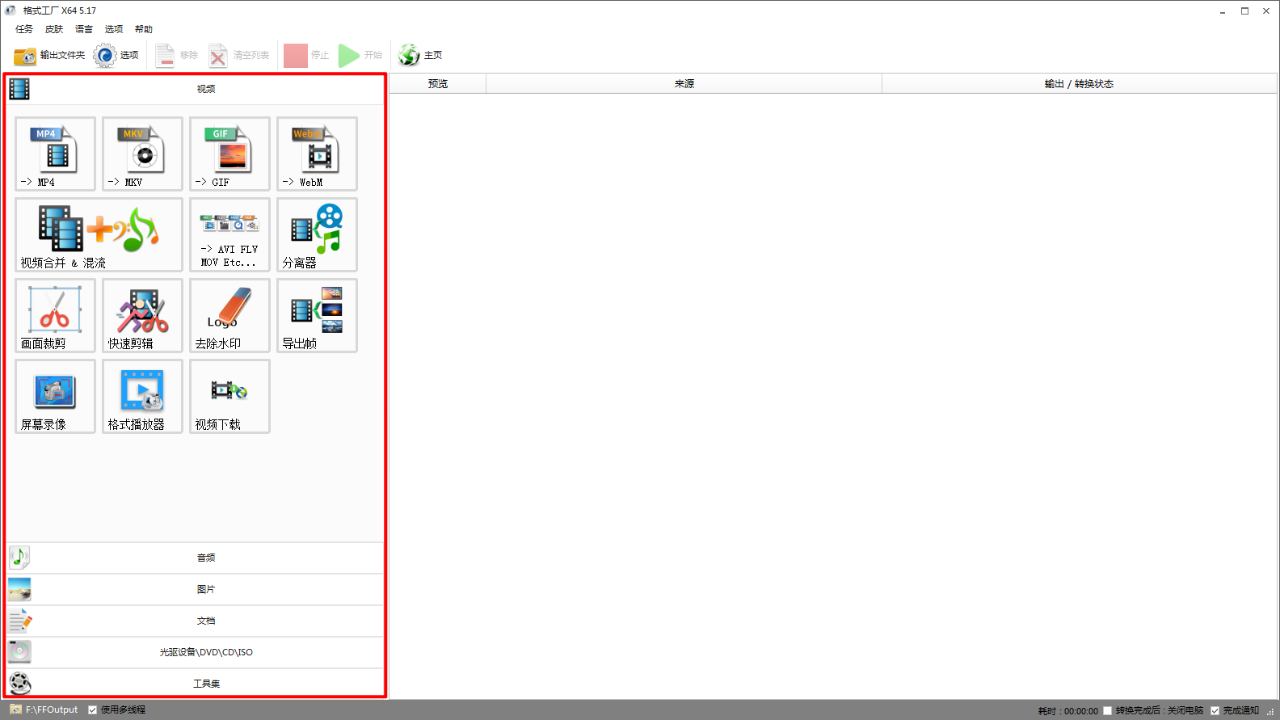Open the -> MP4 video converter
1280x720 pixels.
pos(56,154)
